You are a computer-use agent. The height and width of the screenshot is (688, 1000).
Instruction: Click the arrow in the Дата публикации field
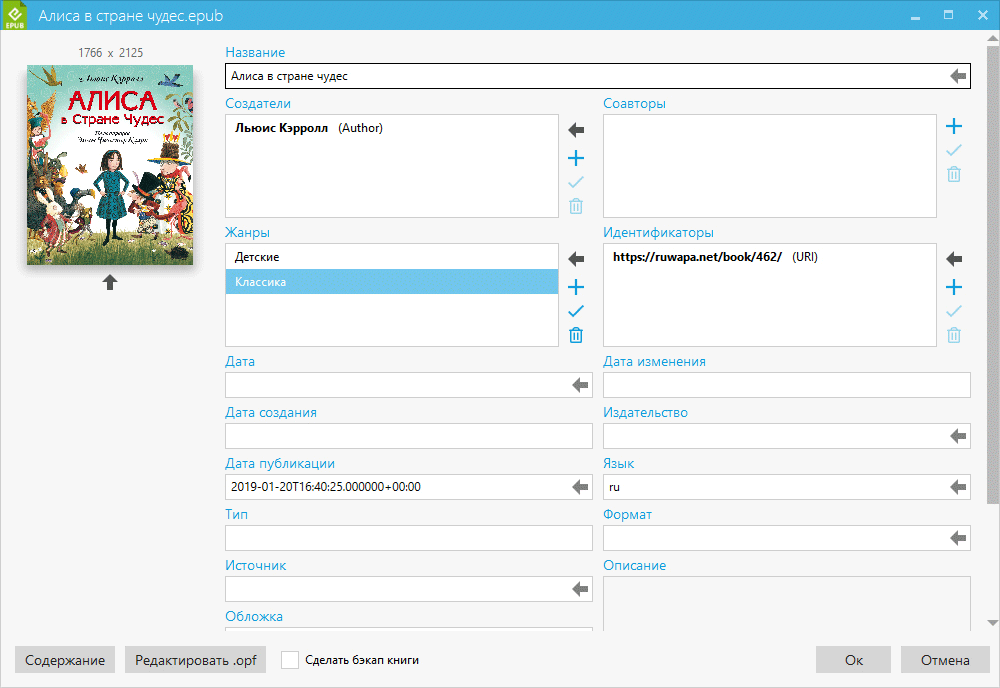tap(581, 487)
